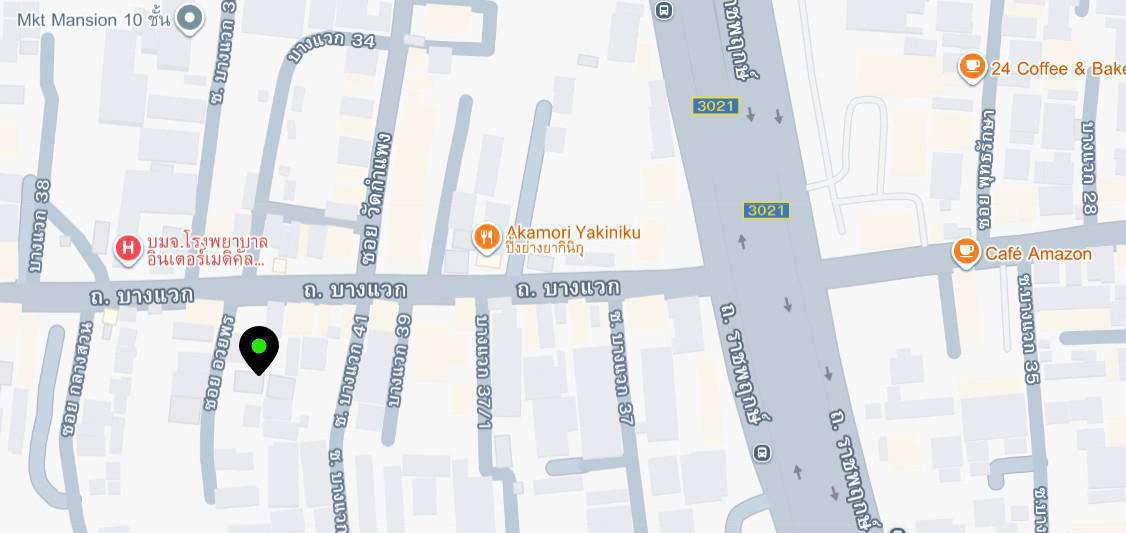Open the Café Amazon coffee marker
This screenshot has width=1126, height=533.
[966, 253]
